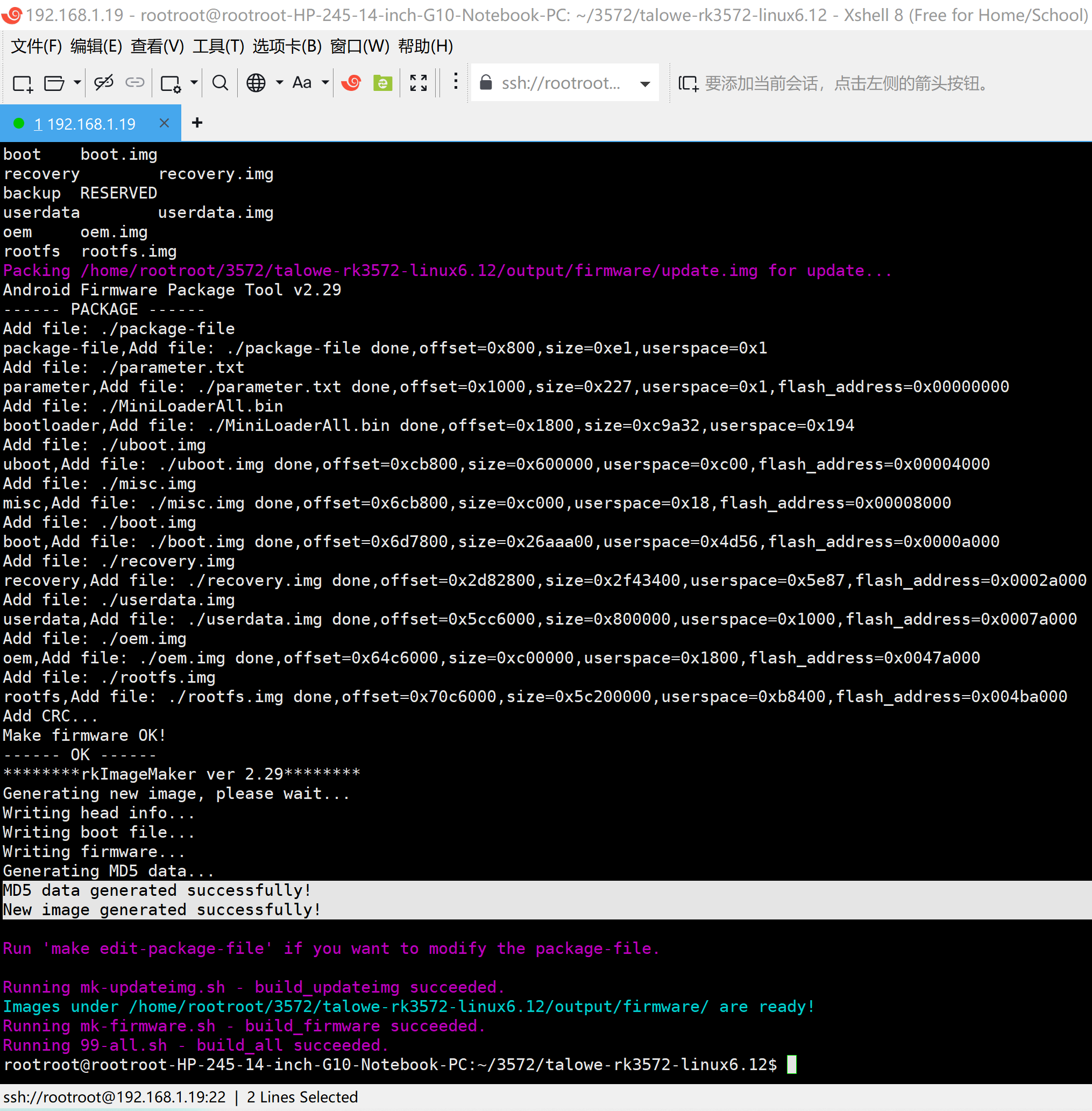Open the 工具(T) menu
Screen dimensions: 1092x1111
[x=218, y=46]
